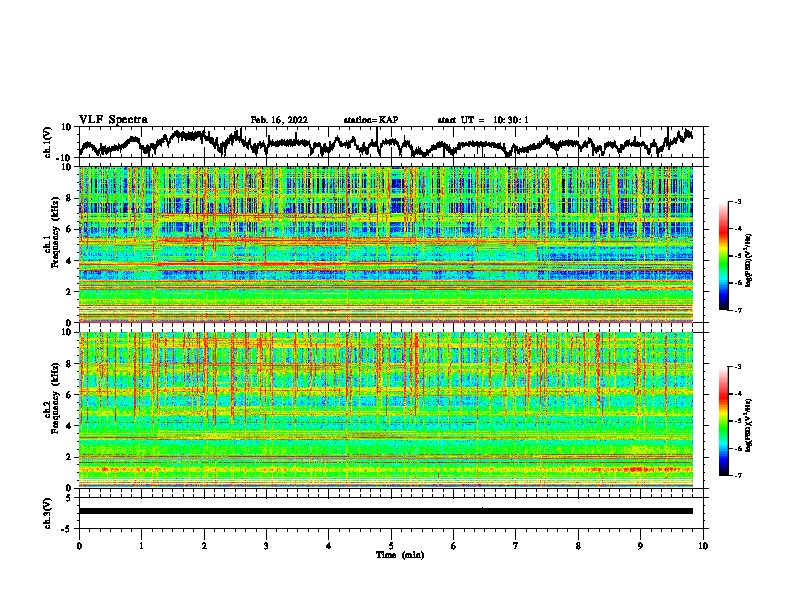
Task: Click the ch.2 spectrogram color bar
Action: pos(724,421)
